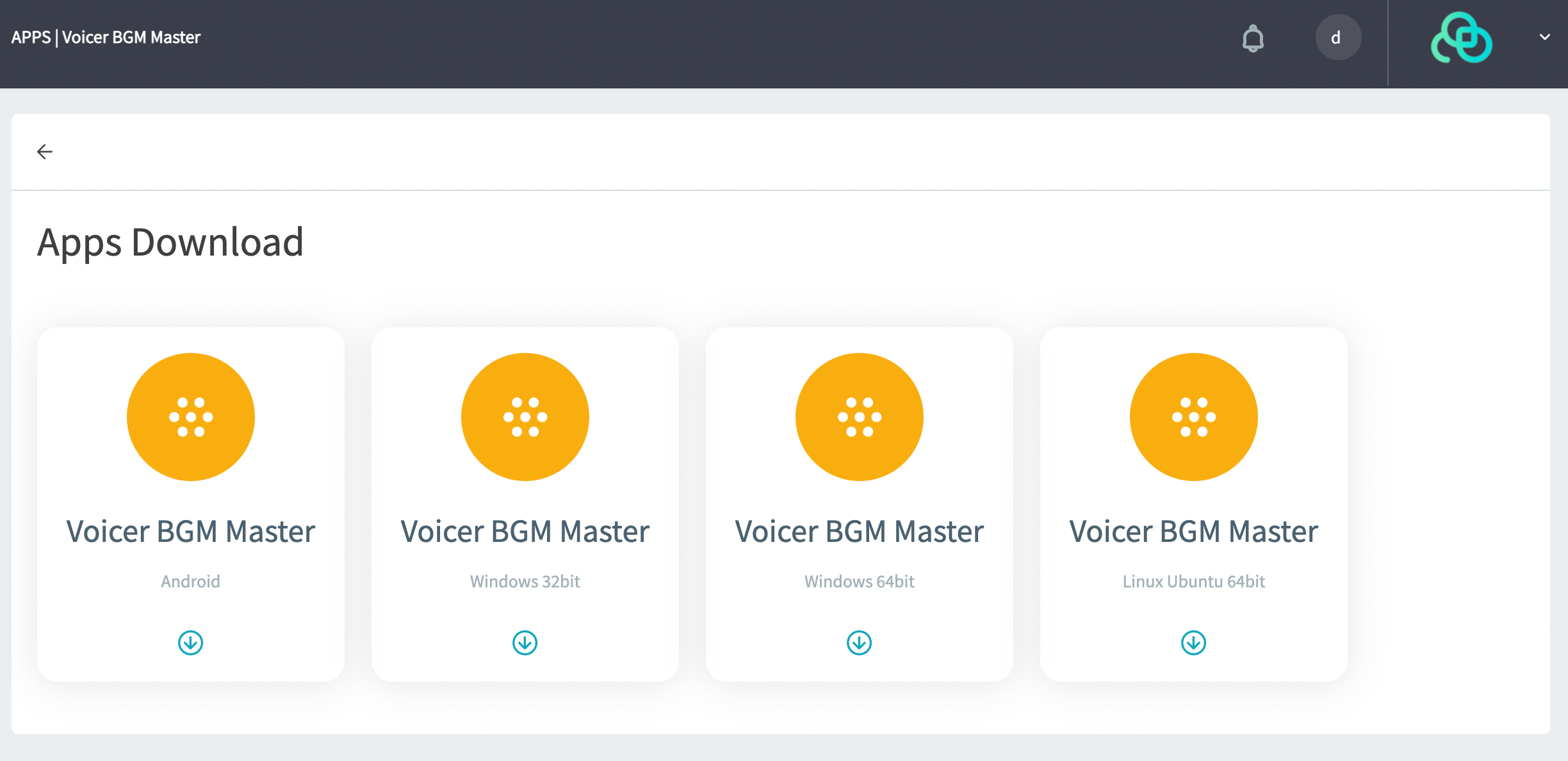Screen dimensions: 1568x761
Task: Download the Windows 64bit app
Action: click(859, 642)
